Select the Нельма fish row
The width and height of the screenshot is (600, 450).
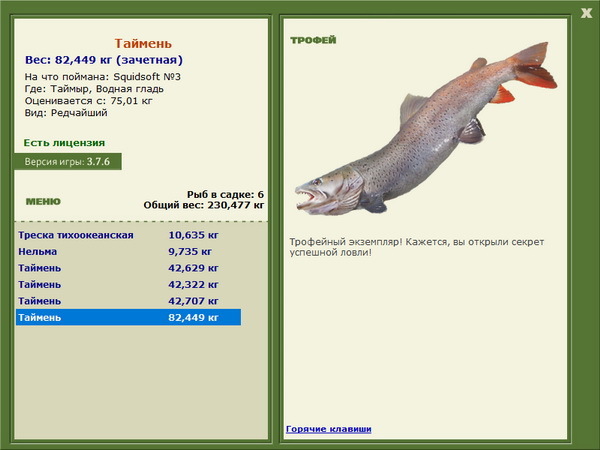coord(129,251)
